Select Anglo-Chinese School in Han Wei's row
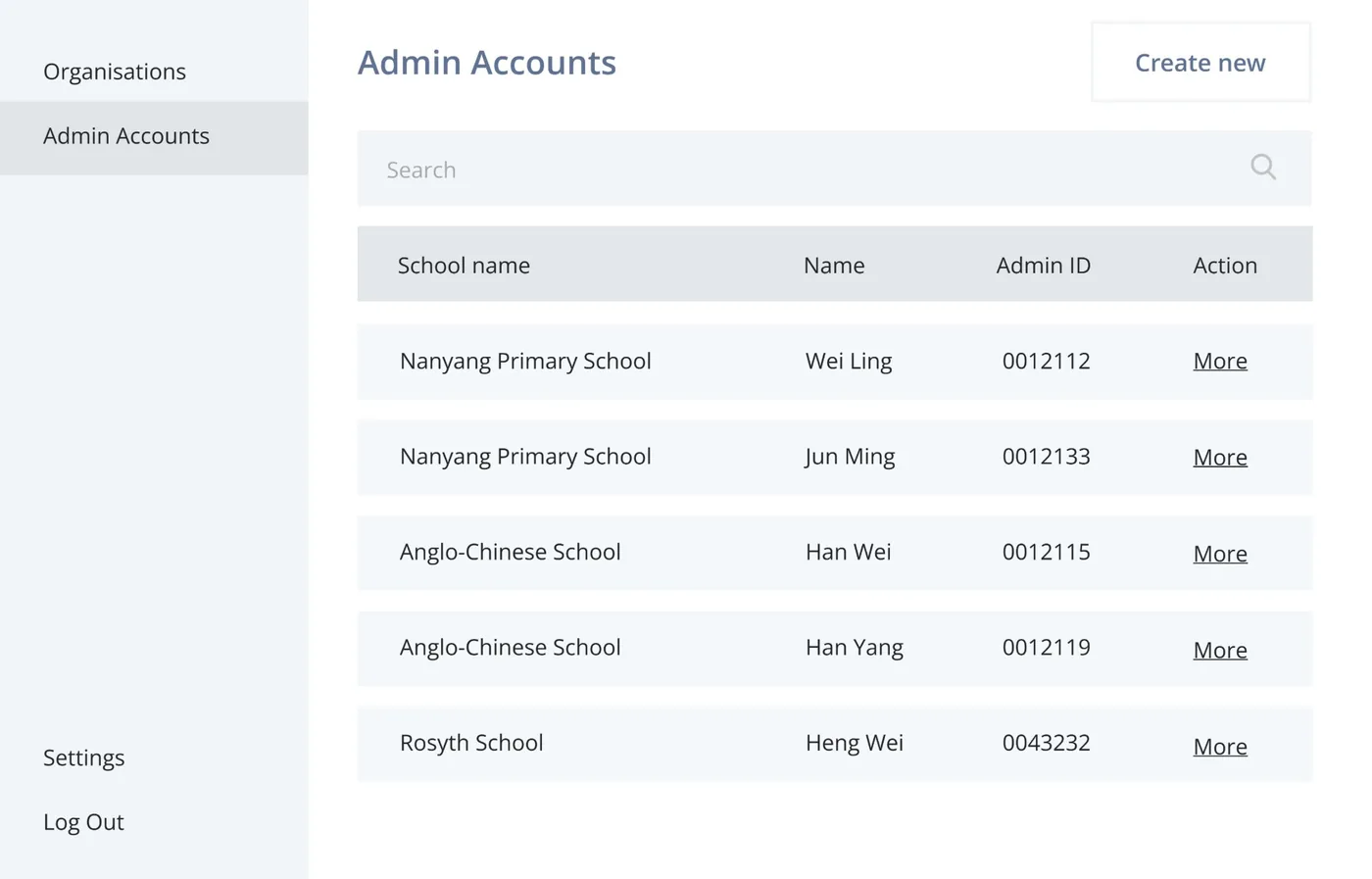The width and height of the screenshot is (1372, 879). pos(510,553)
